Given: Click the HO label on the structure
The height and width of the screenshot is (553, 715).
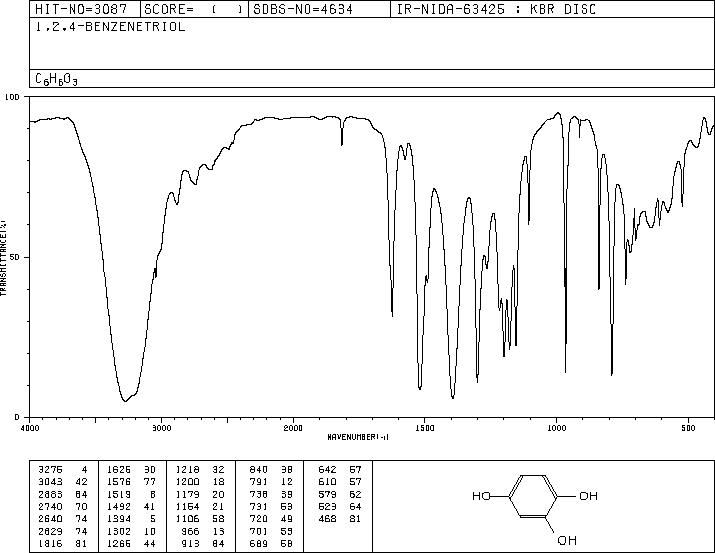Looking at the screenshot, I should pyautogui.click(x=481, y=496).
